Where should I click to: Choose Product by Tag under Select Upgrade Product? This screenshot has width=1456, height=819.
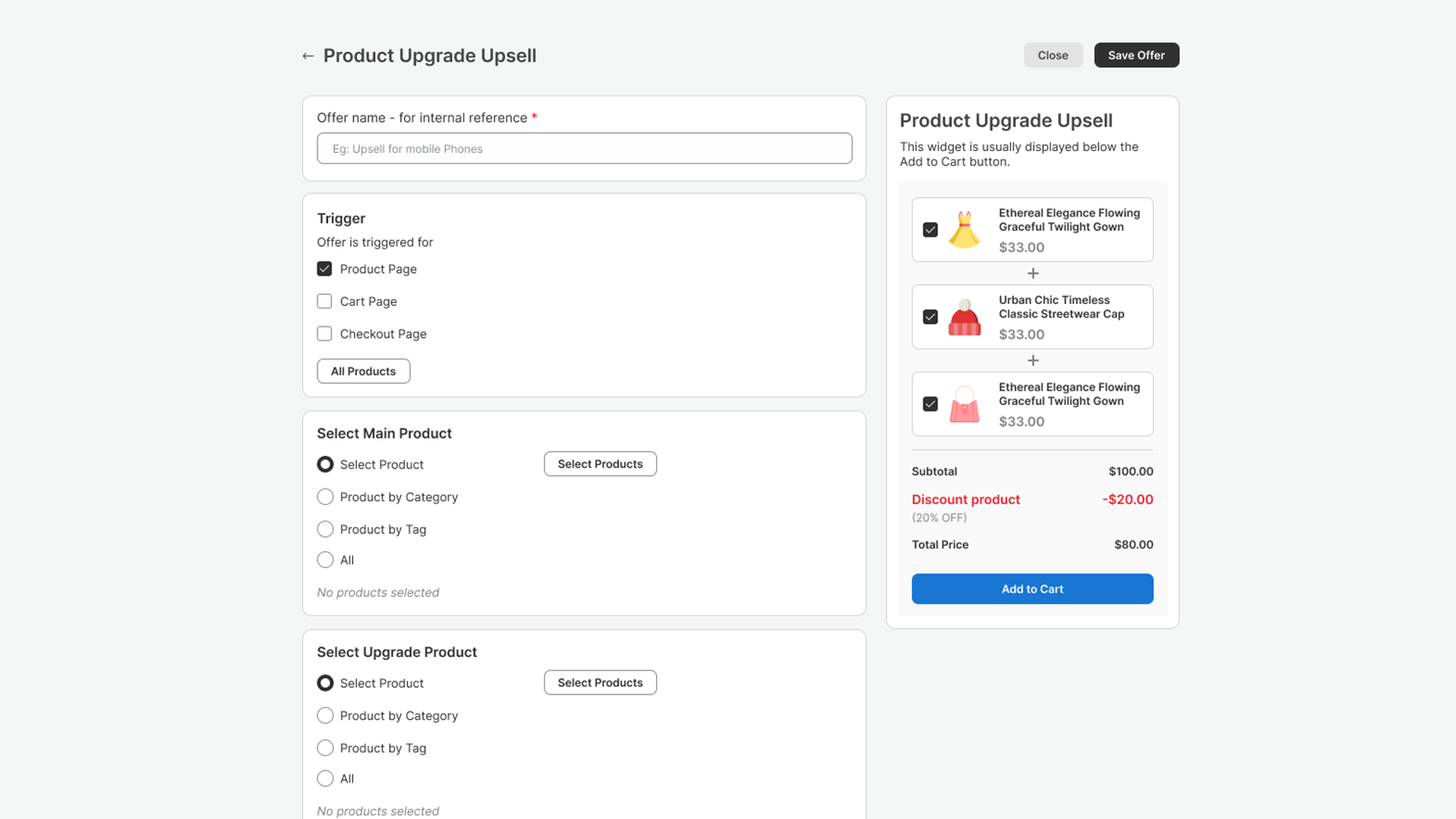coord(325,747)
